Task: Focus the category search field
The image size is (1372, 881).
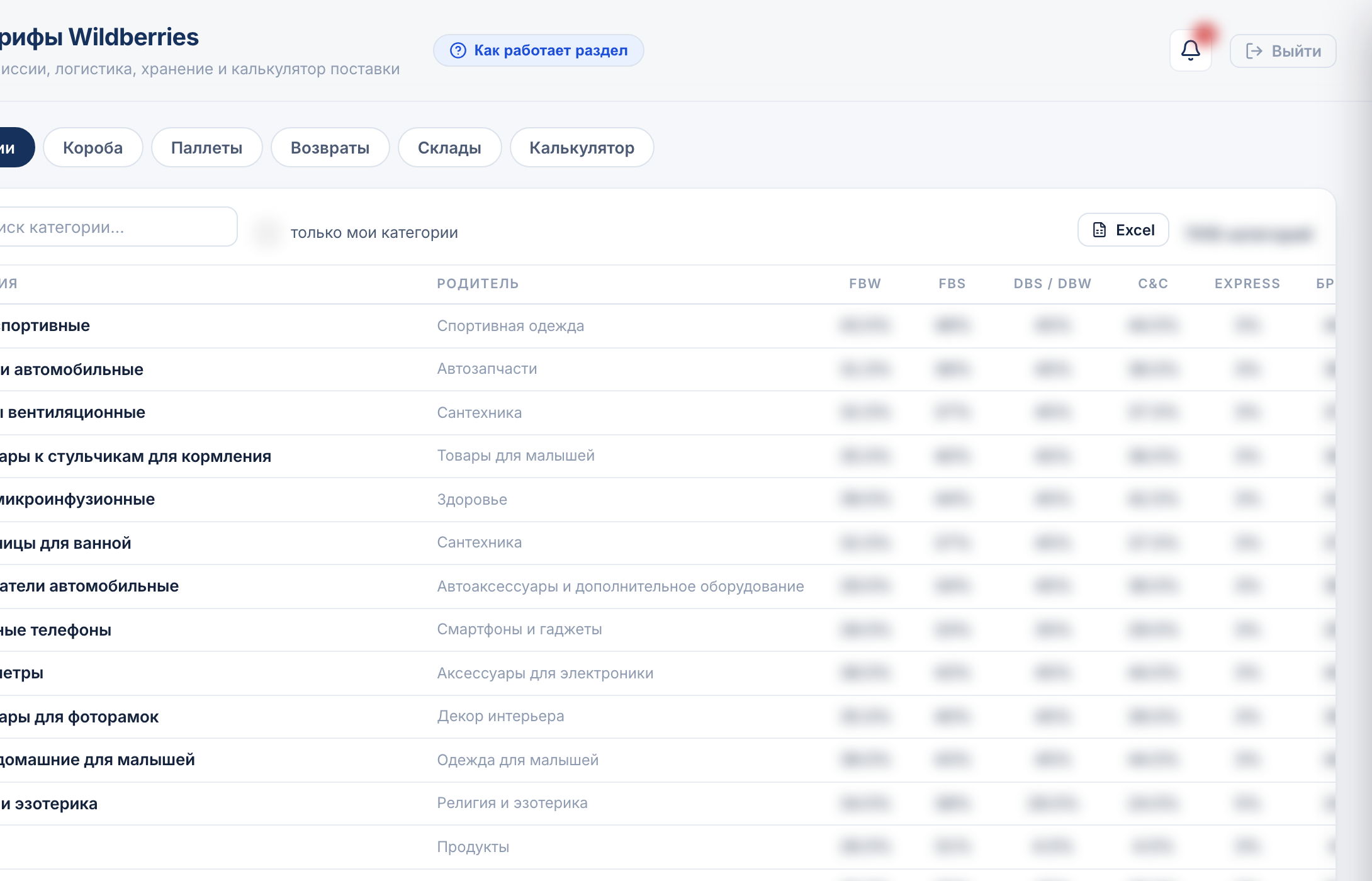Action: tap(118, 227)
